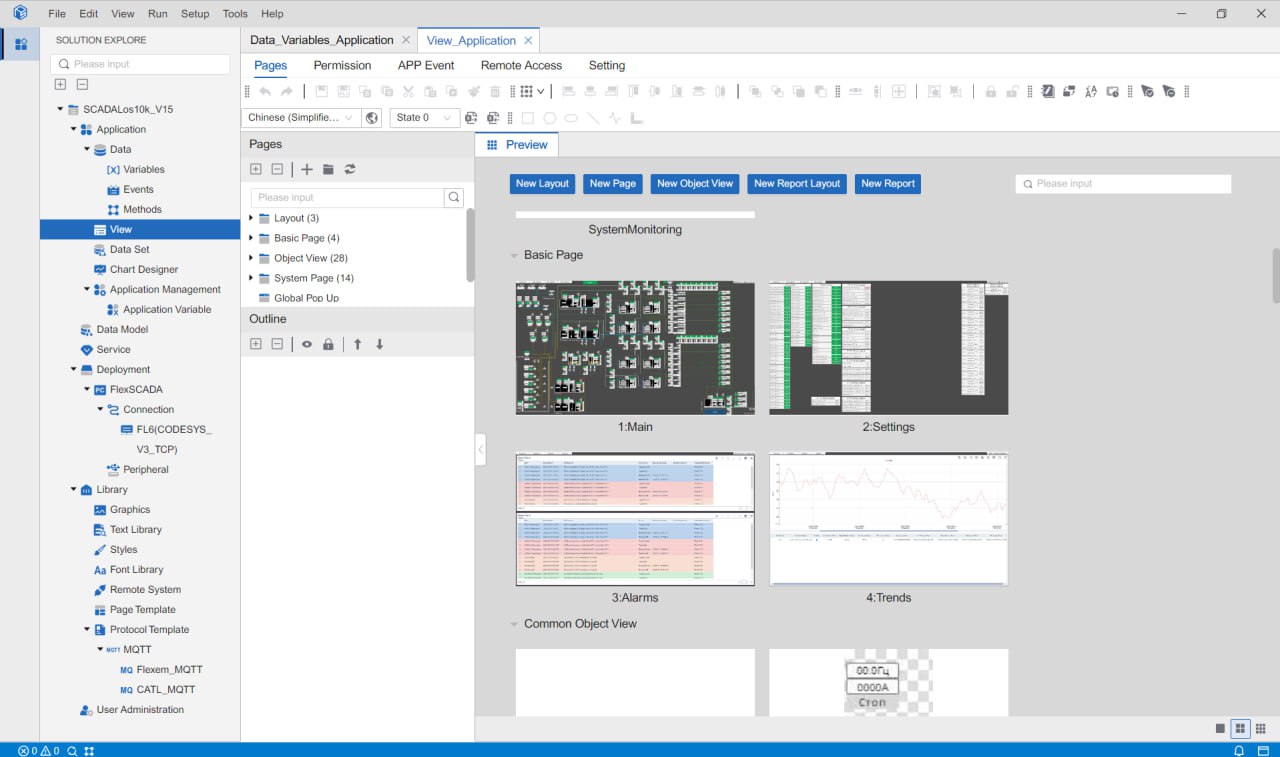Click the solution explorer sidebar icon
This screenshot has height=757, width=1280.
[21, 44]
